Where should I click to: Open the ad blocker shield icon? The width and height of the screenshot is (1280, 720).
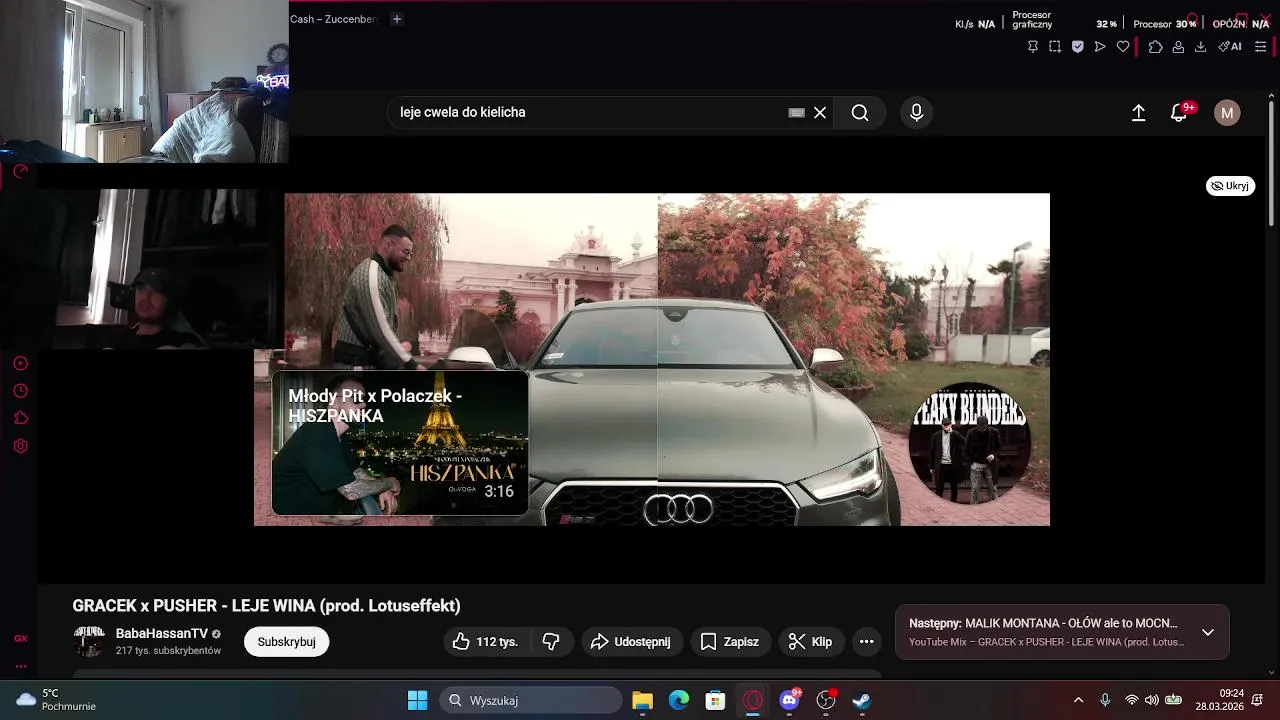[1078, 47]
